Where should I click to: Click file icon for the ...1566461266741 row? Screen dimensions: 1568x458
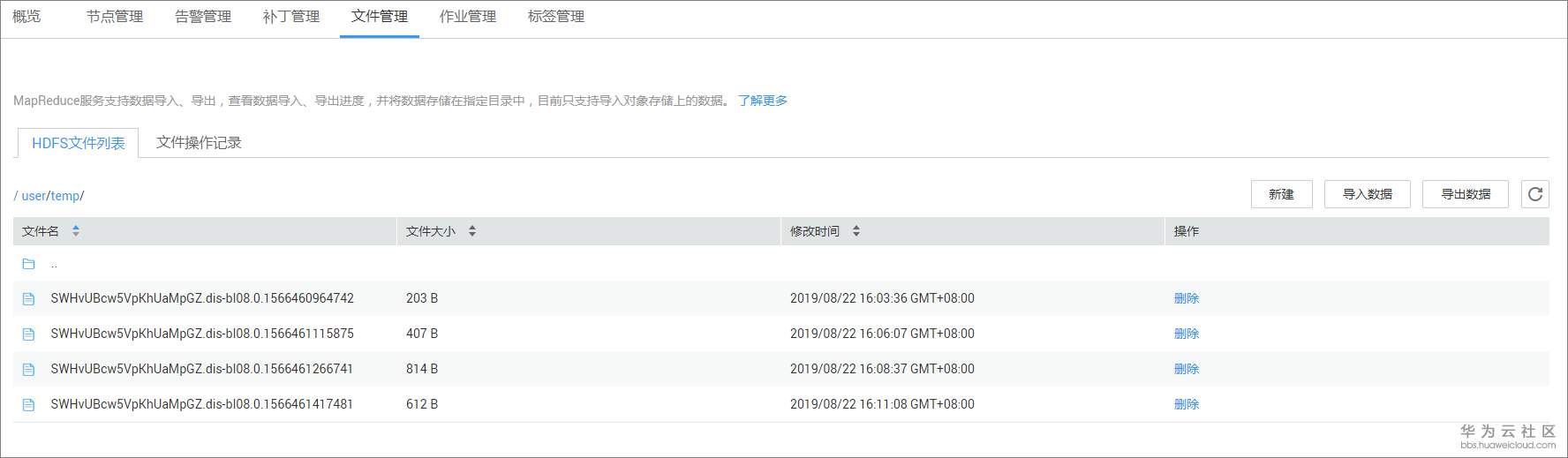click(28, 370)
